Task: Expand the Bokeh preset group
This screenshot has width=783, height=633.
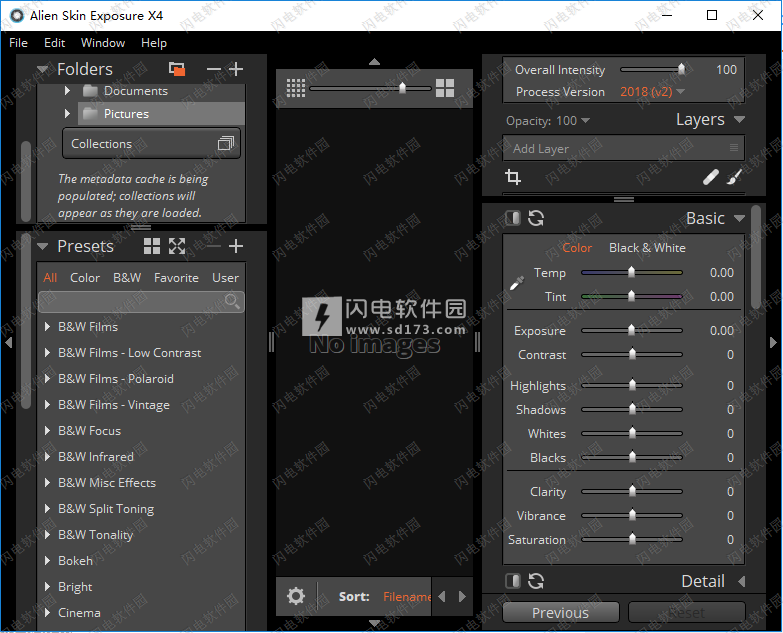Action: [x=47, y=561]
